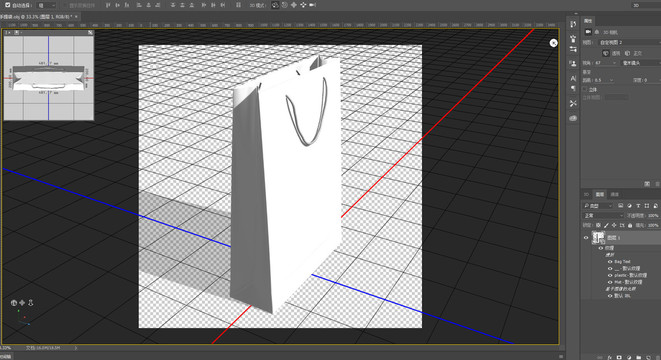This screenshot has height=360, width=661.
Task: Click the 3D camera icon in Properties
Action: (588, 32)
